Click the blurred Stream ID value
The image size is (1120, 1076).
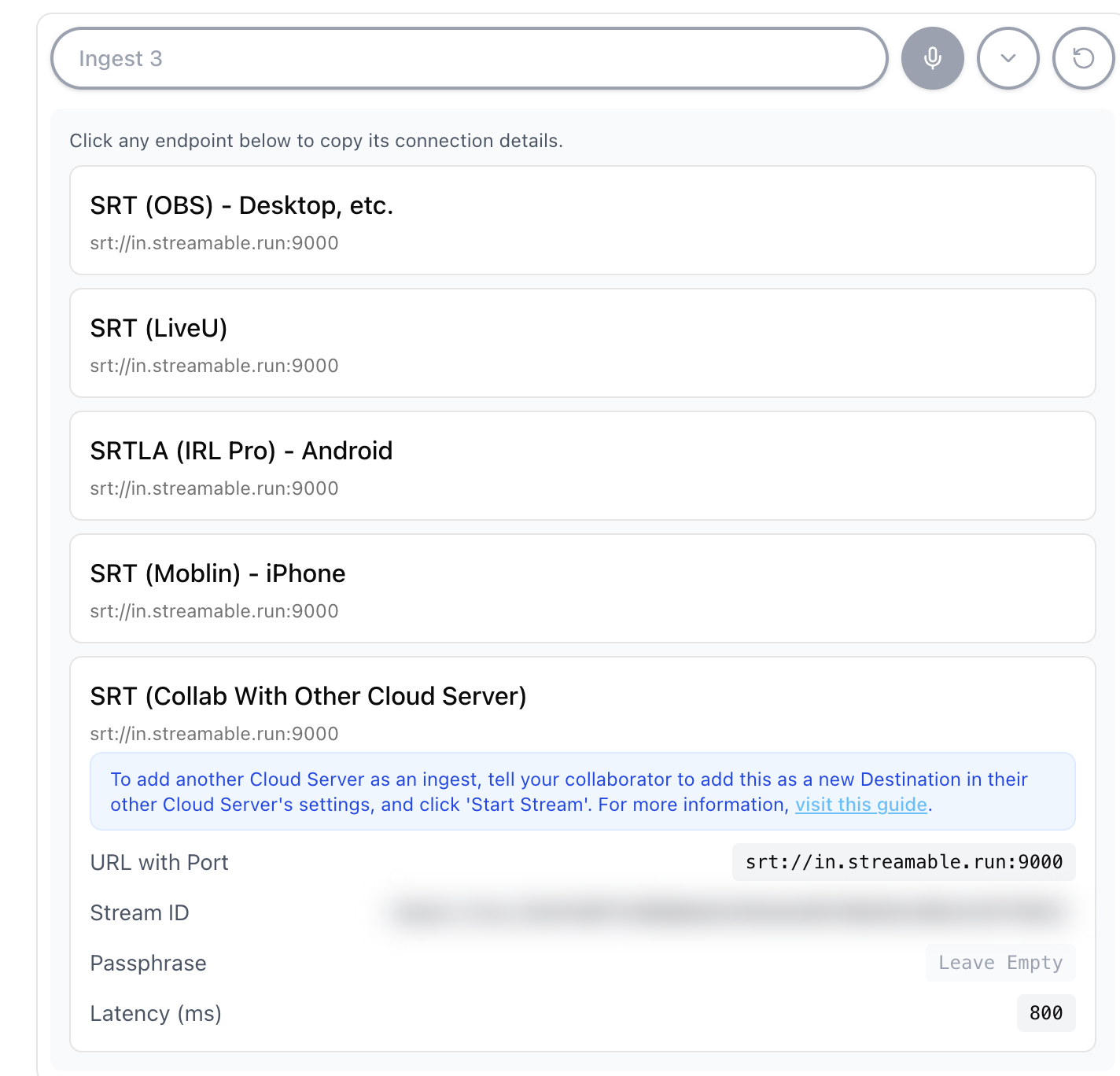click(731, 912)
